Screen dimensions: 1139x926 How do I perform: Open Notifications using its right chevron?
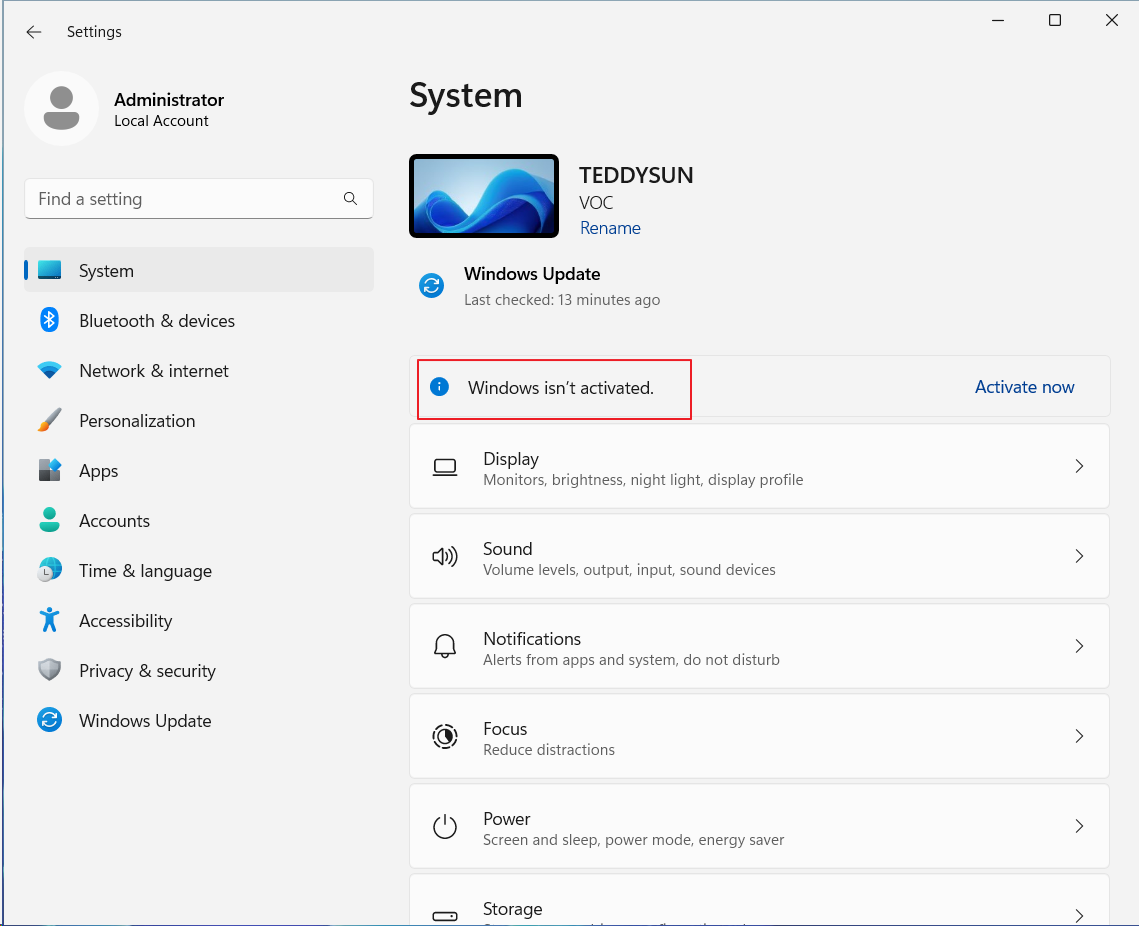coord(1079,646)
